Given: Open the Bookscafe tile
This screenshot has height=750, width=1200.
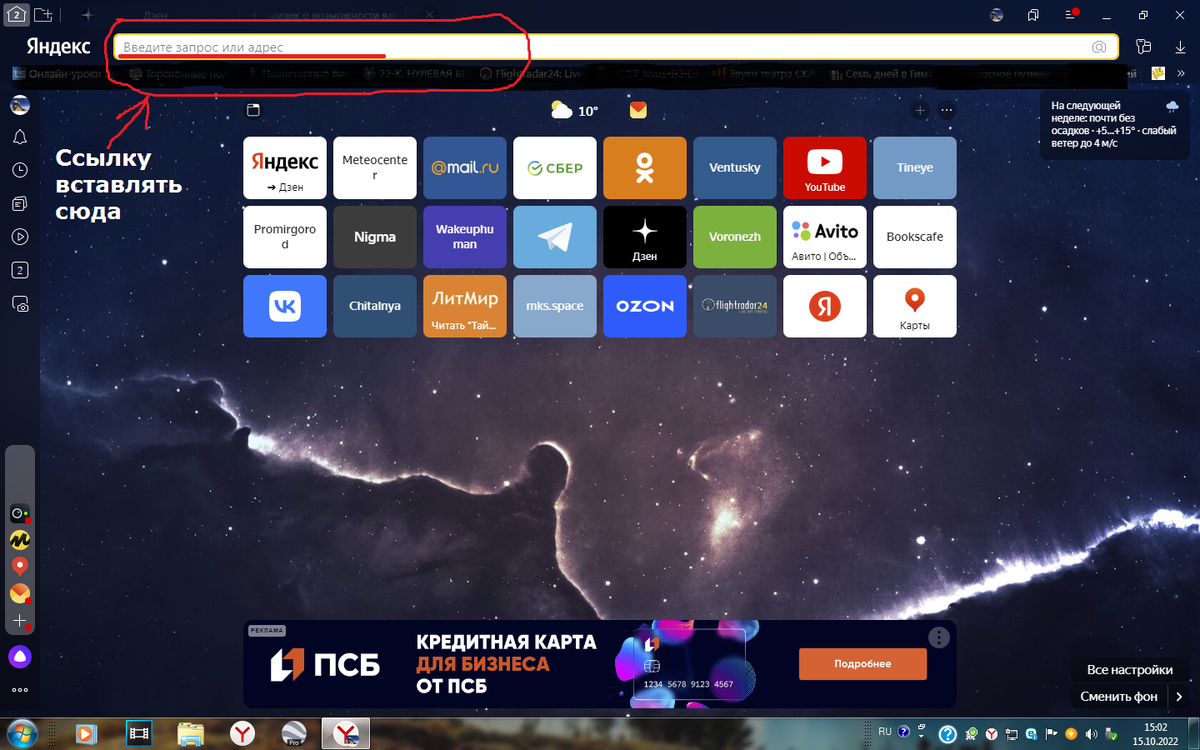Looking at the screenshot, I should point(915,237).
